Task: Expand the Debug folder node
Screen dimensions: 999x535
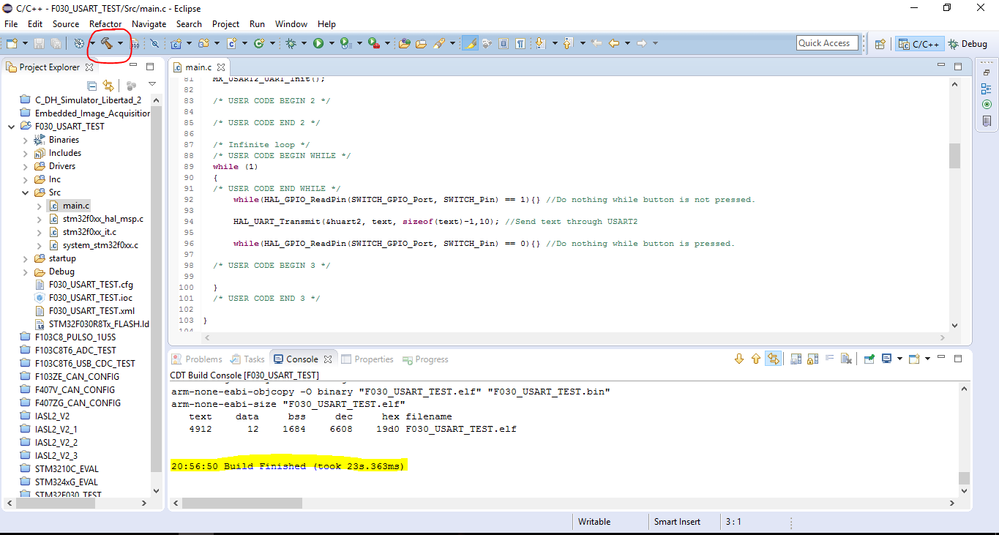Action: (25, 272)
